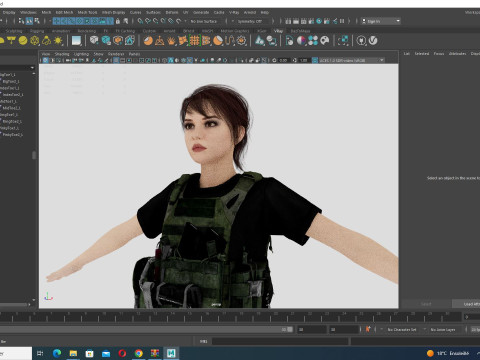
Task: Click the painter's palette shelf icon
Action: click(x=325, y=41)
